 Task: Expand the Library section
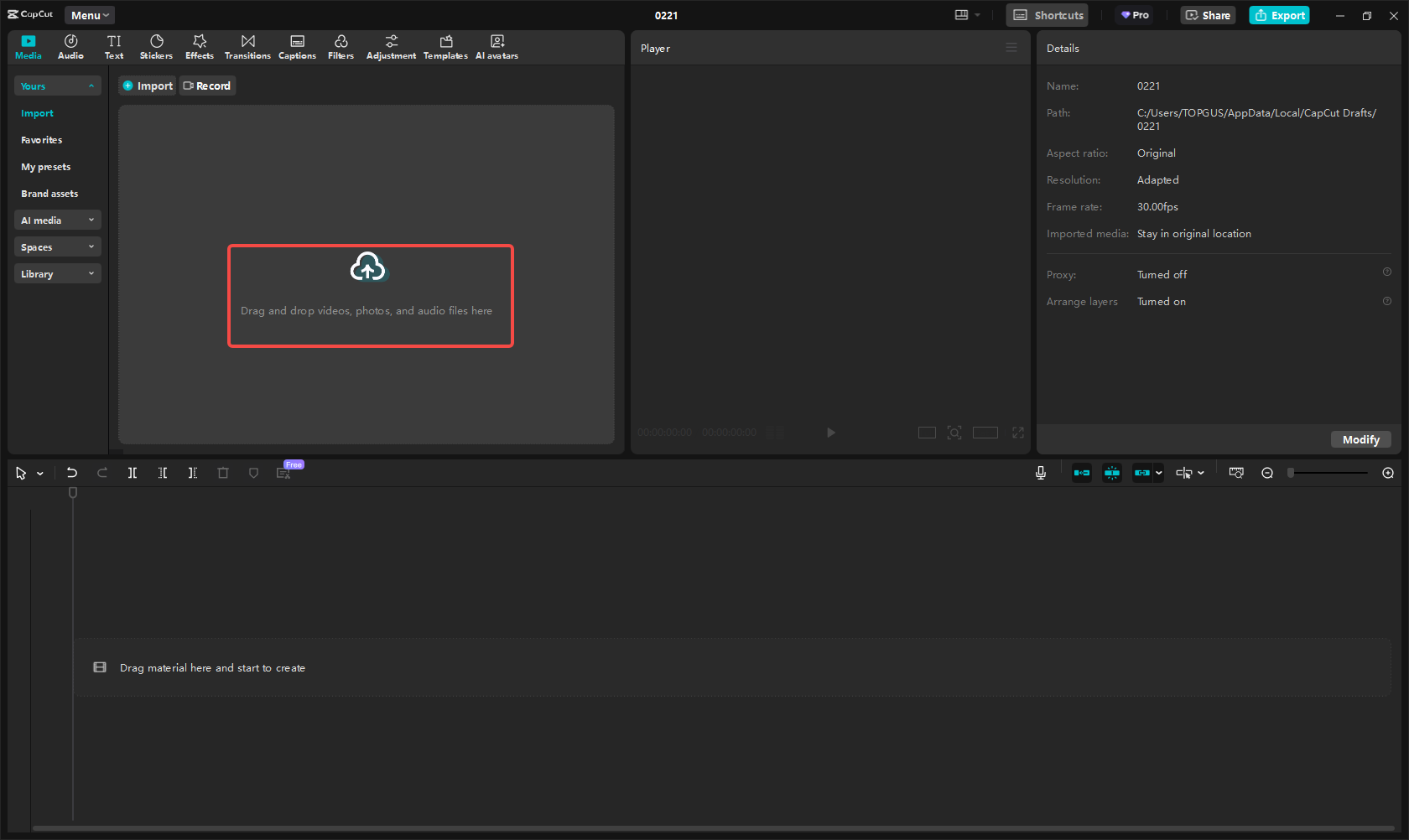(x=58, y=274)
